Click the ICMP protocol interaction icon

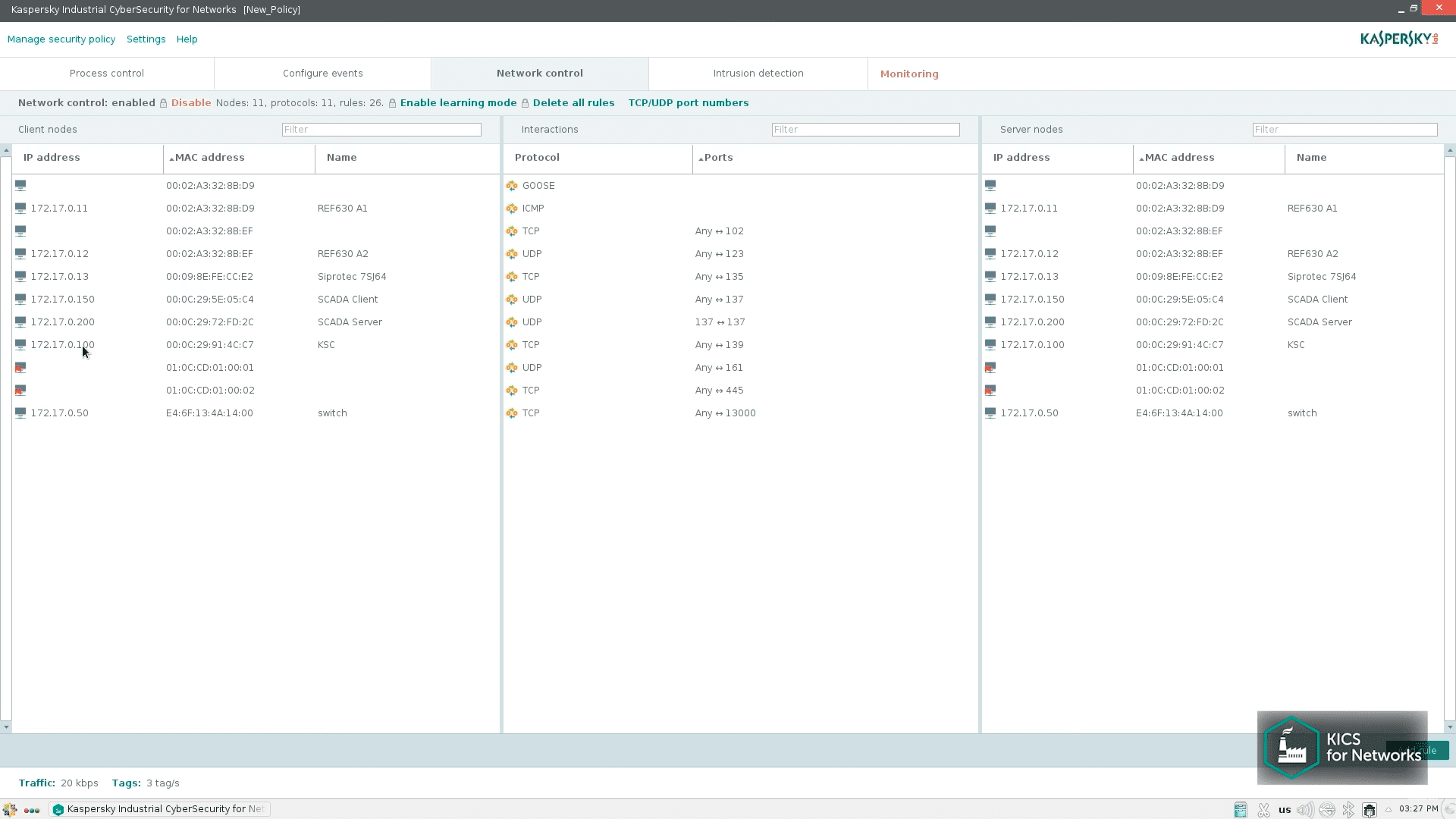coord(512,209)
